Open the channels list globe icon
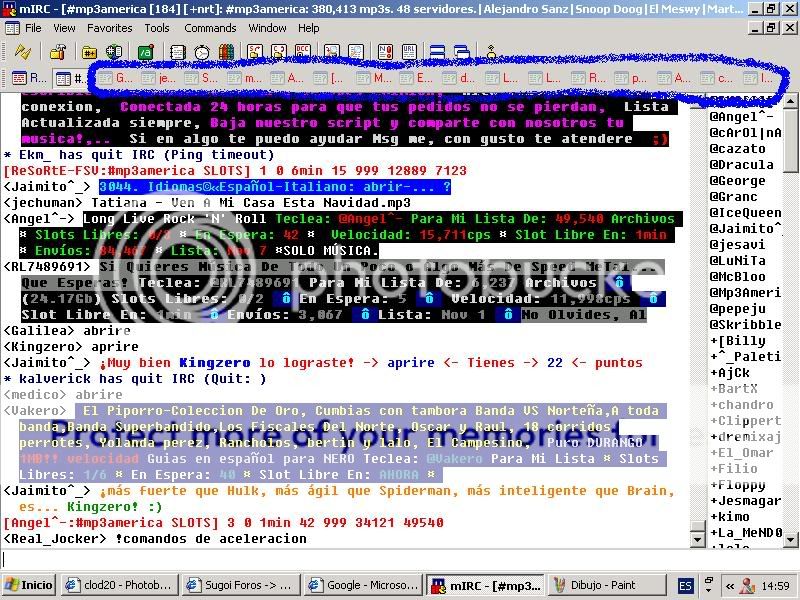Screen dimensions: 800x600 point(114,52)
